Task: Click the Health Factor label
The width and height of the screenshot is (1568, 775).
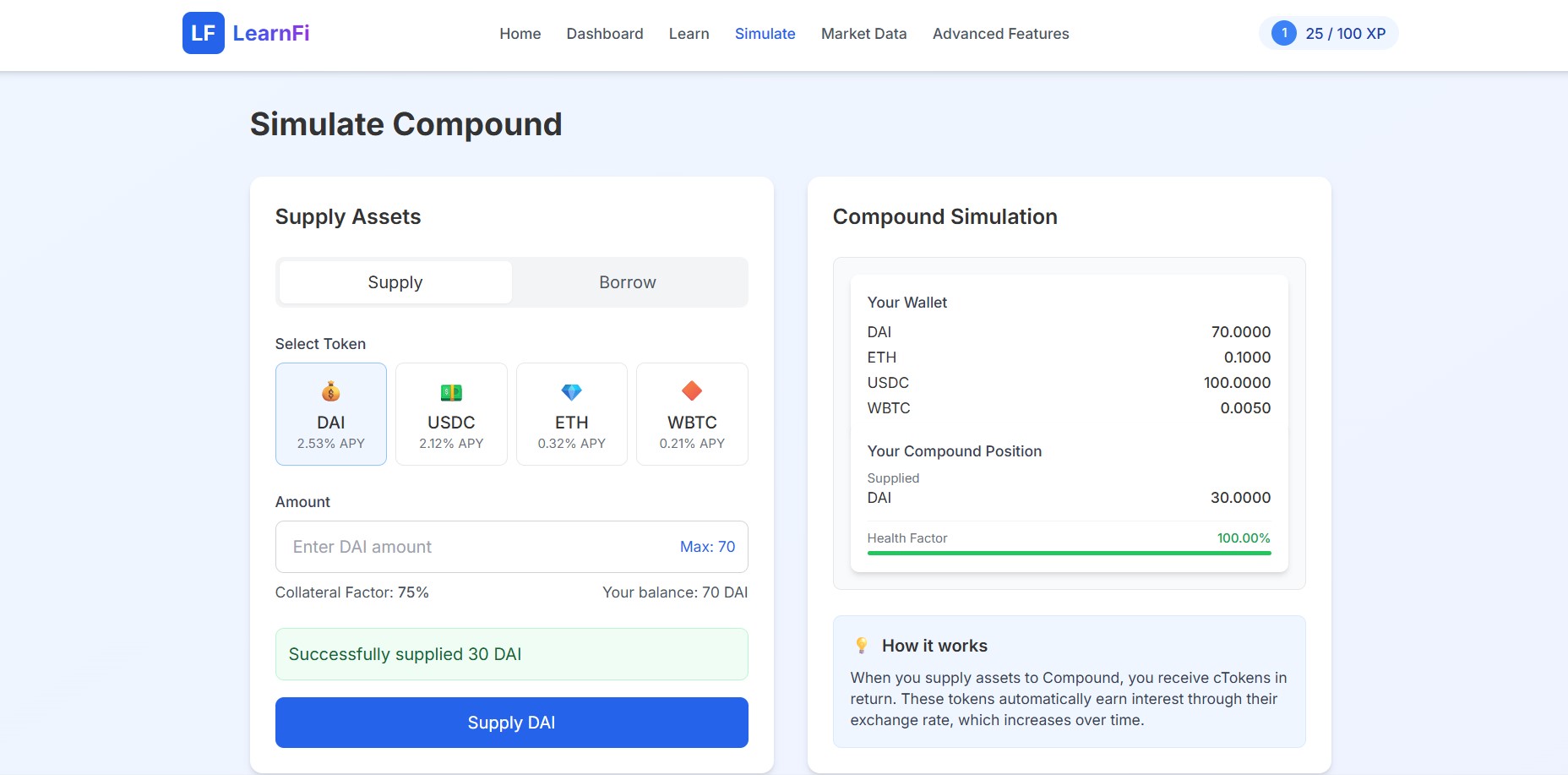Action: (x=907, y=538)
